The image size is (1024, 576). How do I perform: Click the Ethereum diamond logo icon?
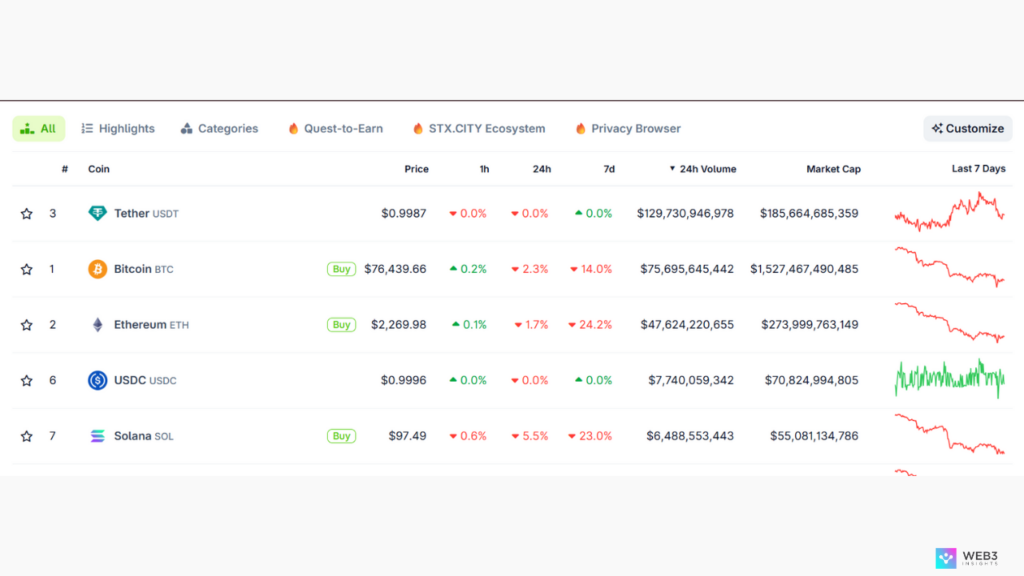click(x=97, y=325)
